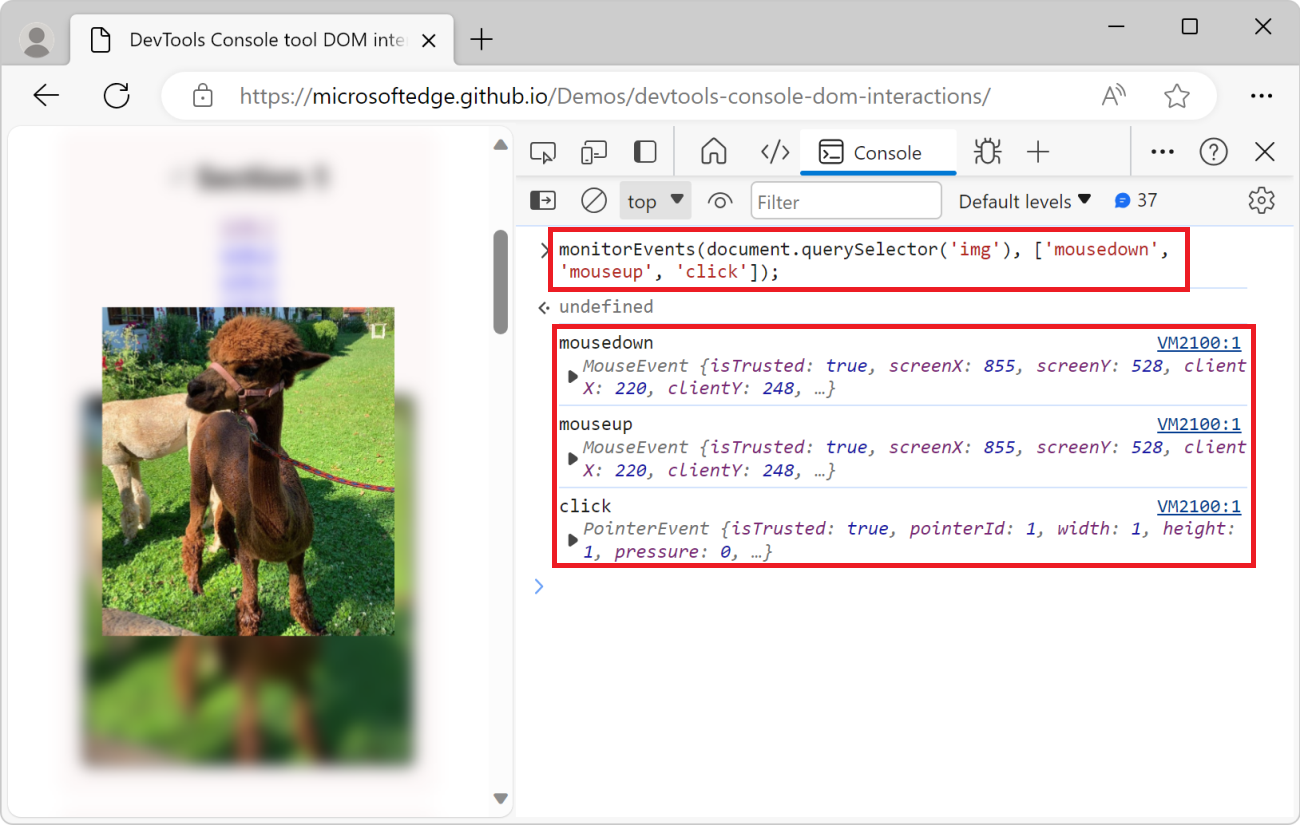This screenshot has height=825, width=1300.
Task: Follow the VM2100:1 source link for mouseup
Action: coord(1199,423)
